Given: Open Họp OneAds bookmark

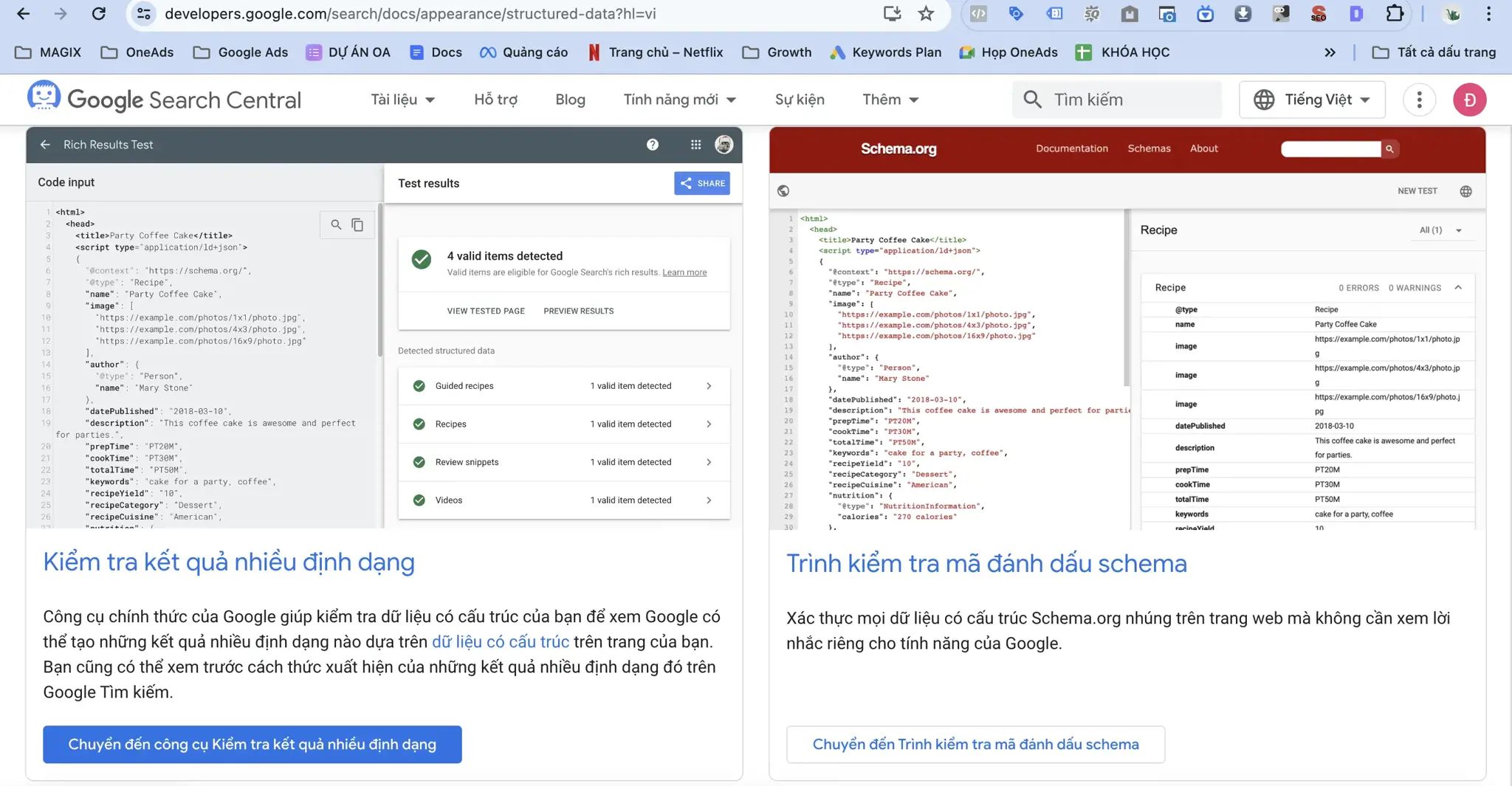Looking at the screenshot, I should point(1008,52).
